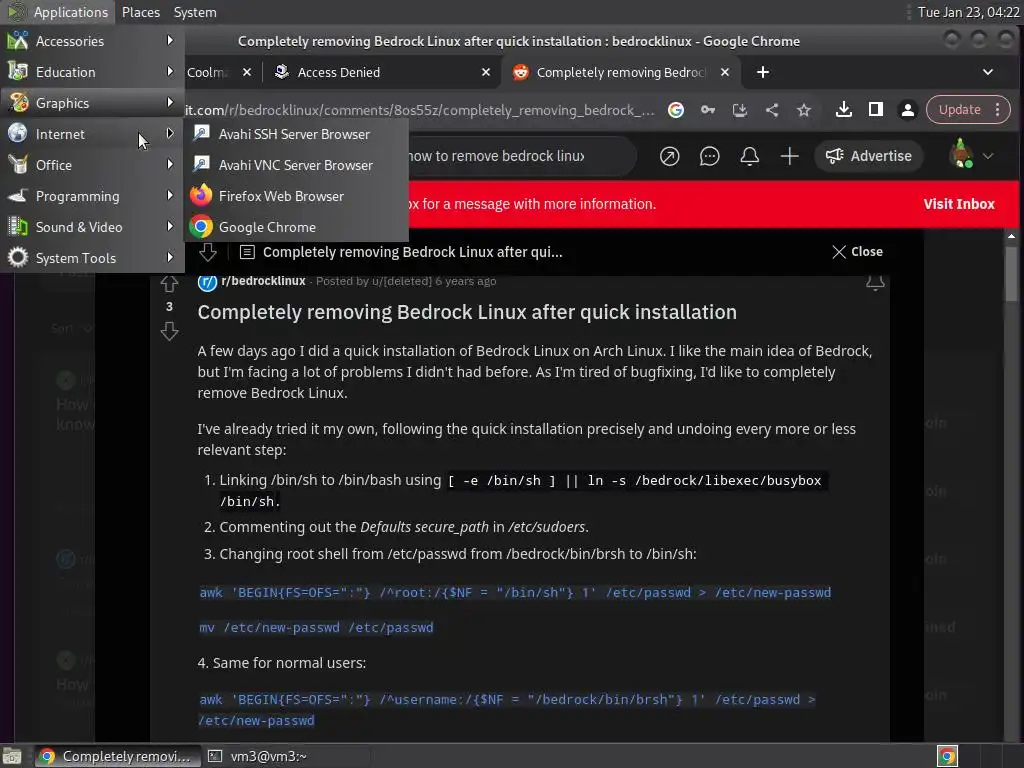The height and width of the screenshot is (768, 1024).
Task: Open Reddit chat icon
Action: tap(709, 156)
